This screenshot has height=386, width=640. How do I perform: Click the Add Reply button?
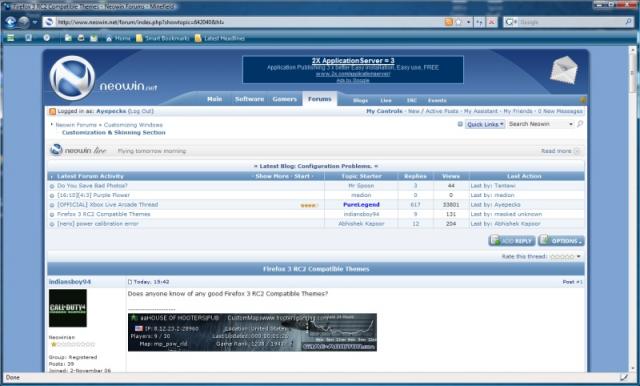[512, 241]
